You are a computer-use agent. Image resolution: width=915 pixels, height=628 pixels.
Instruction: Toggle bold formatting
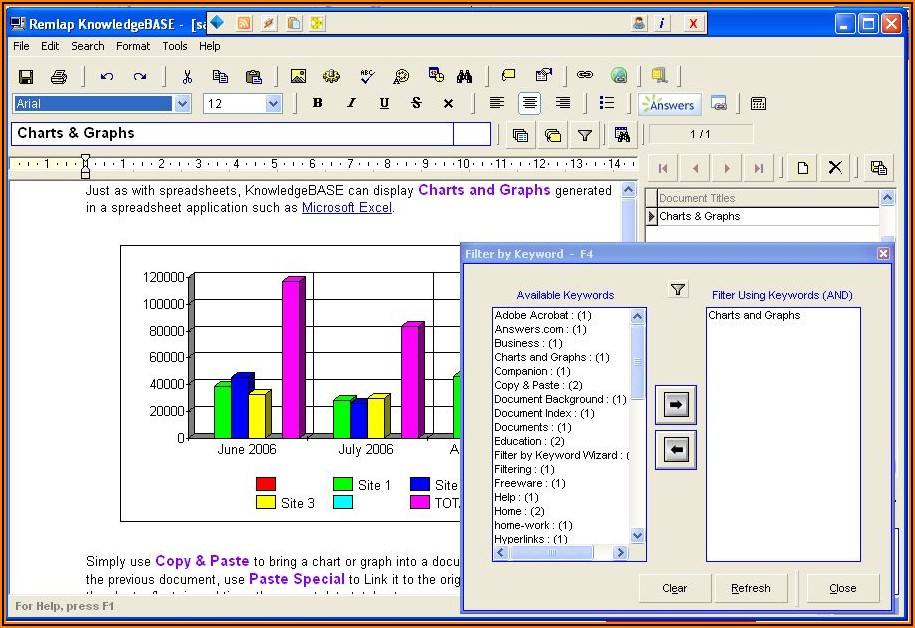(x=318, y=103)
